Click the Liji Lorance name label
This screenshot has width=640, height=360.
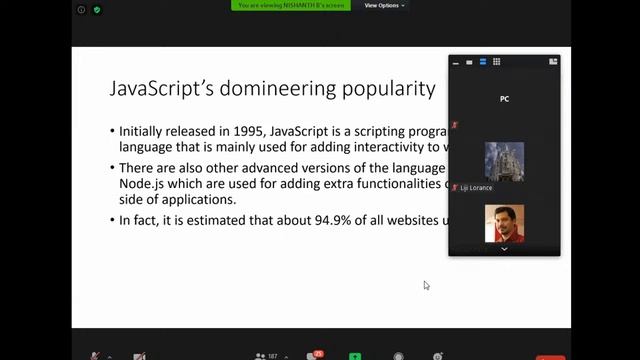click(476, 188)
